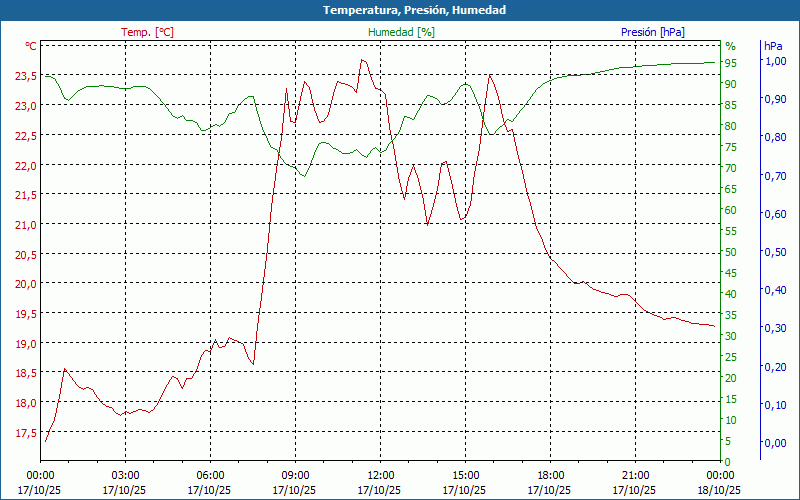This screenshot has height=500, width=800.
Task: Select the red 'Temp. [°C]' legend label
Action: (x=147, y=32)
